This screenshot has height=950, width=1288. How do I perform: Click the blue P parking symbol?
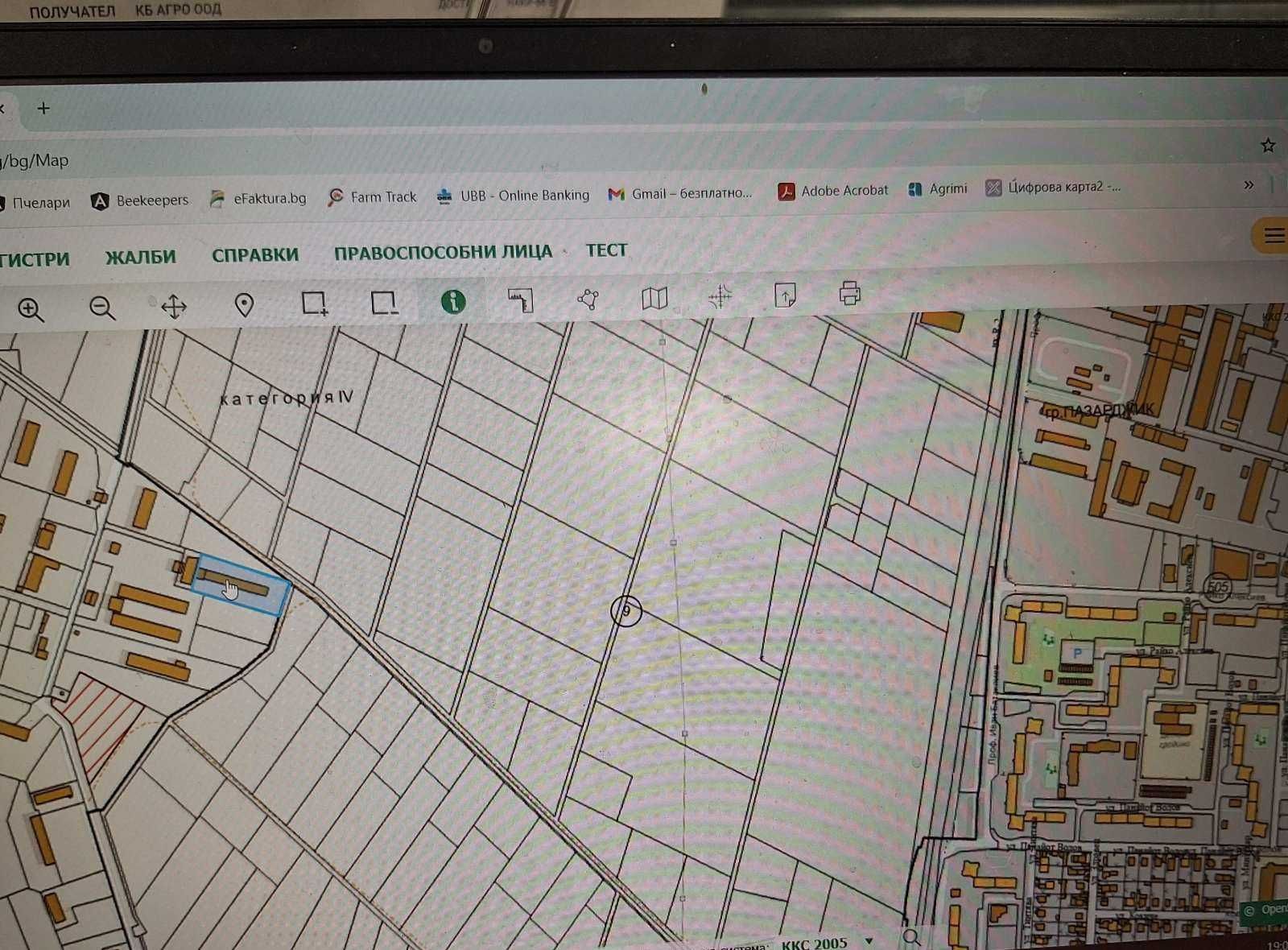point(1077,652)
